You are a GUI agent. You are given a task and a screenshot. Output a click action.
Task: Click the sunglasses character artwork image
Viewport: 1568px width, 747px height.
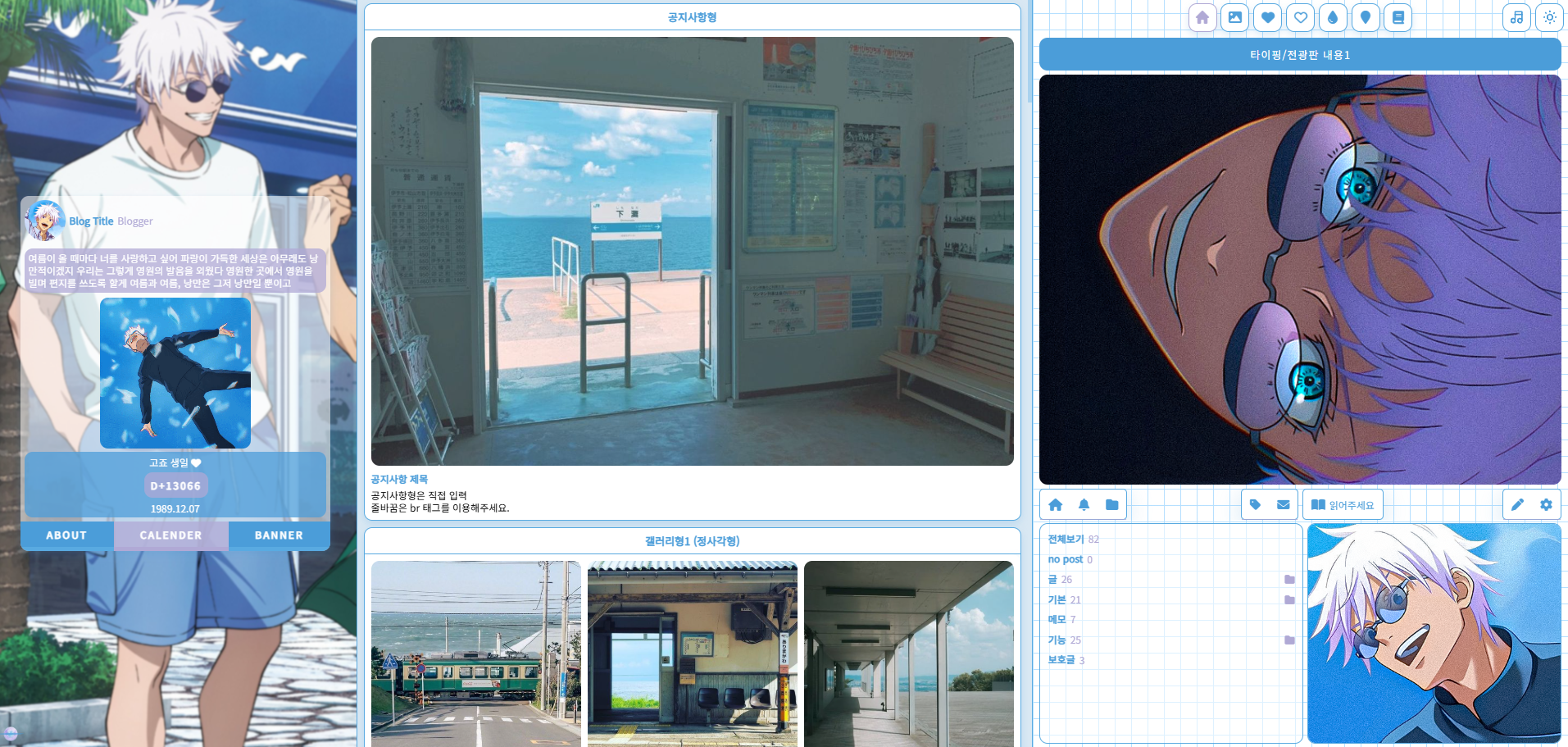pyautogui.click(x=1434, y=633)
